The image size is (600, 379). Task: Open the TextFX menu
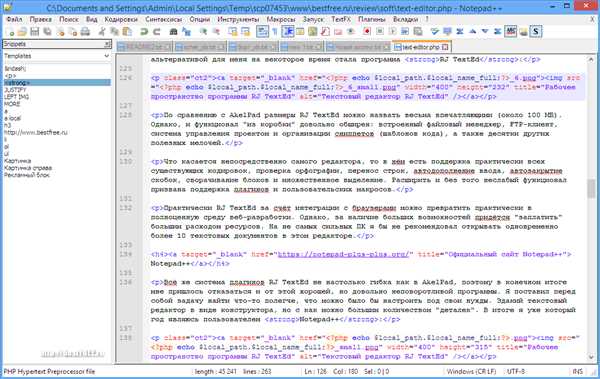[341, 19]
